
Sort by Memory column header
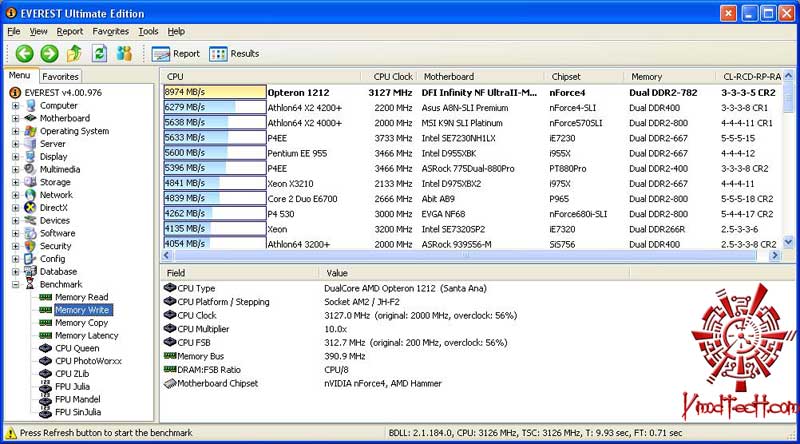(670, 77)
